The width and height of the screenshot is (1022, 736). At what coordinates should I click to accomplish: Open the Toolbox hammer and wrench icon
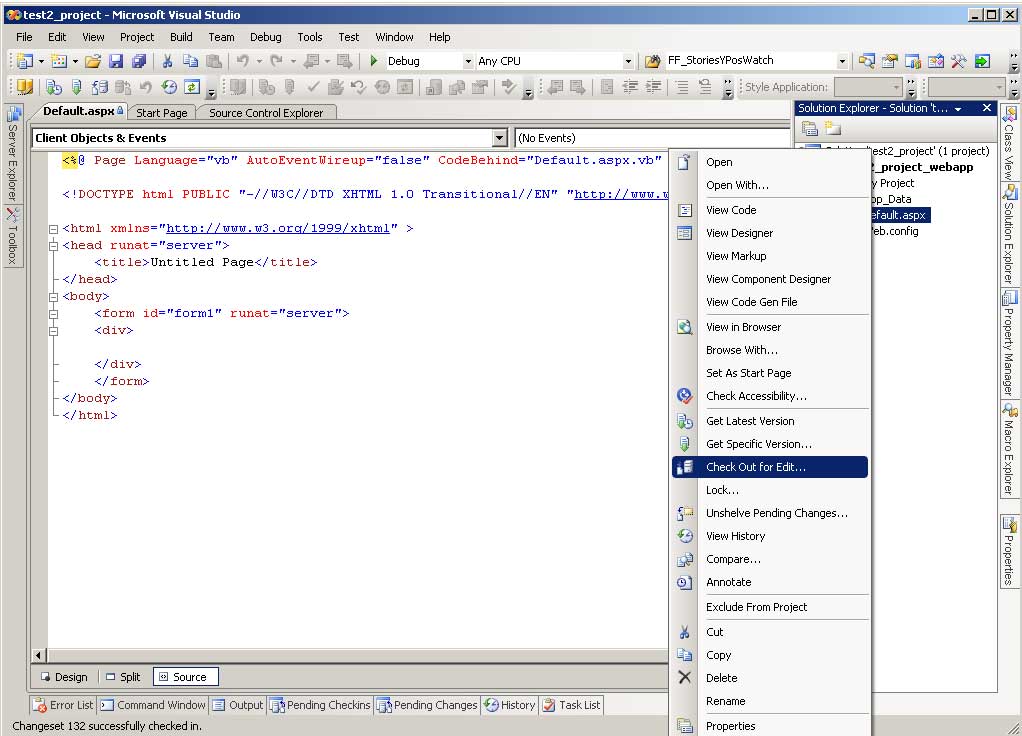[958, 61]
